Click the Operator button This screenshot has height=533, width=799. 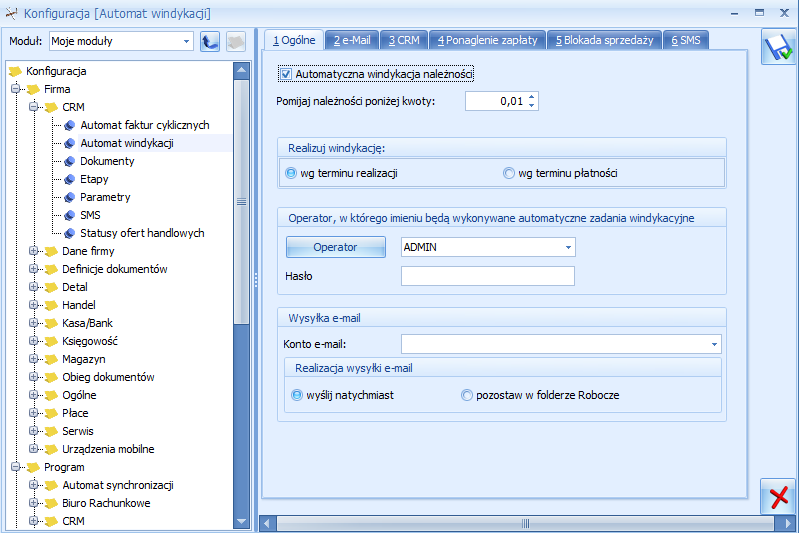coord(335,247)
